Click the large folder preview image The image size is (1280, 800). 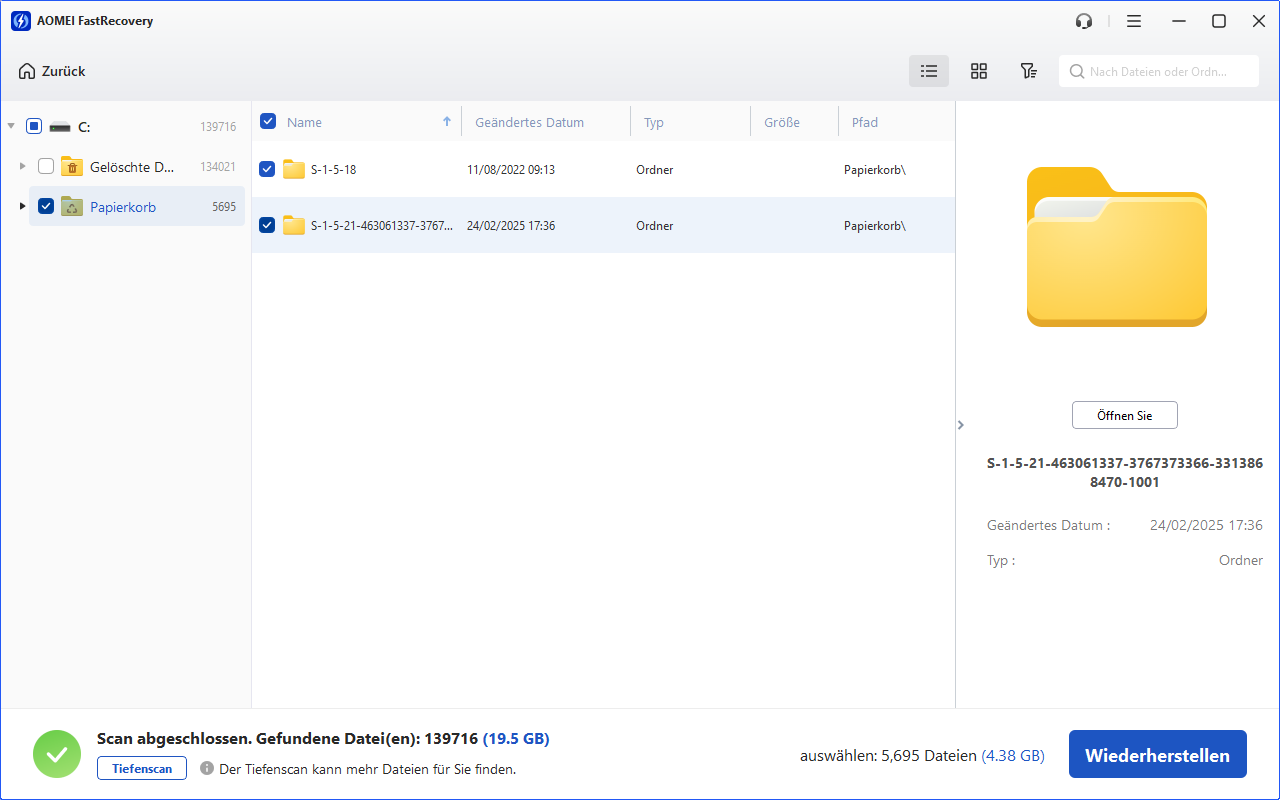click(x=1117, y=247)
